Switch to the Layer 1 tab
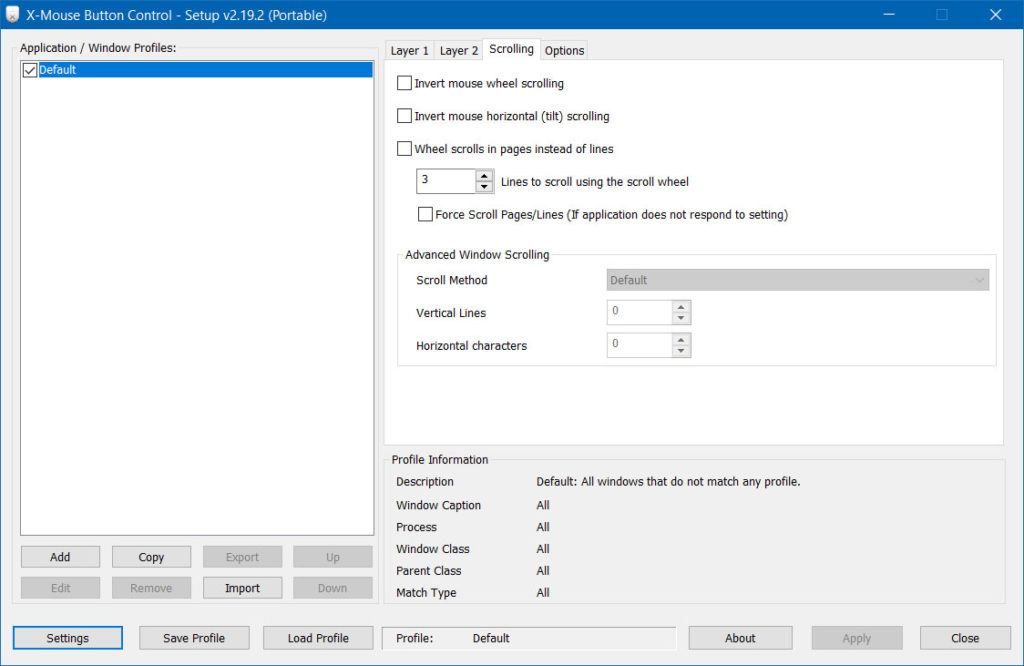 [x=409, y=49]
